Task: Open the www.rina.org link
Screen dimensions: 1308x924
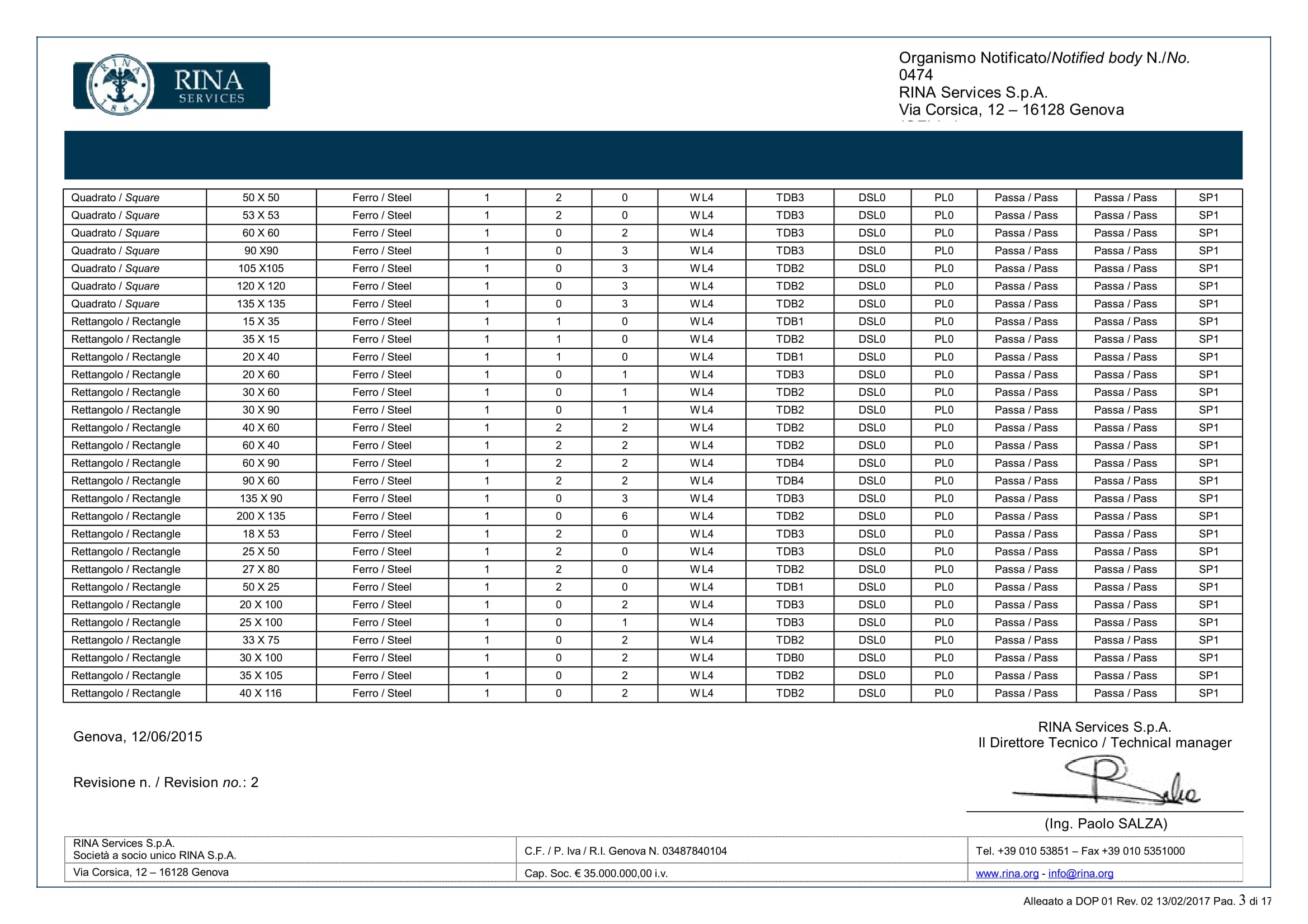Action: pyautogui.click(x=1007, y=873)
